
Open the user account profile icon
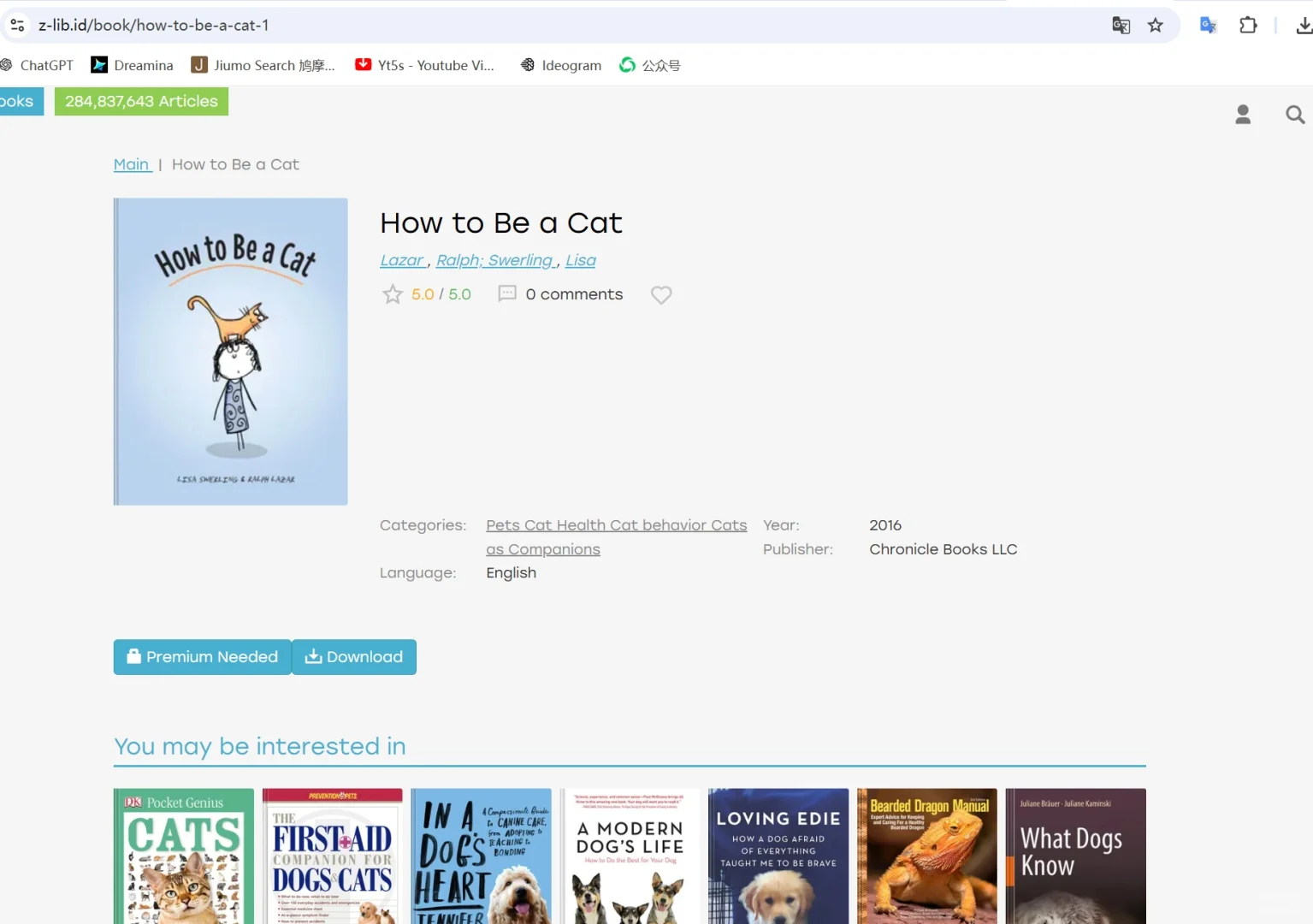click(x=1243, y=114)
